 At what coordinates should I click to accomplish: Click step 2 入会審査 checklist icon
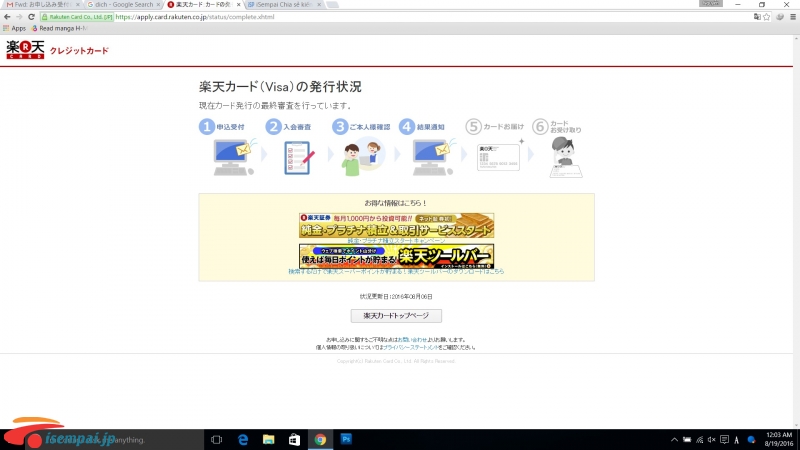[x=299, y=158]
